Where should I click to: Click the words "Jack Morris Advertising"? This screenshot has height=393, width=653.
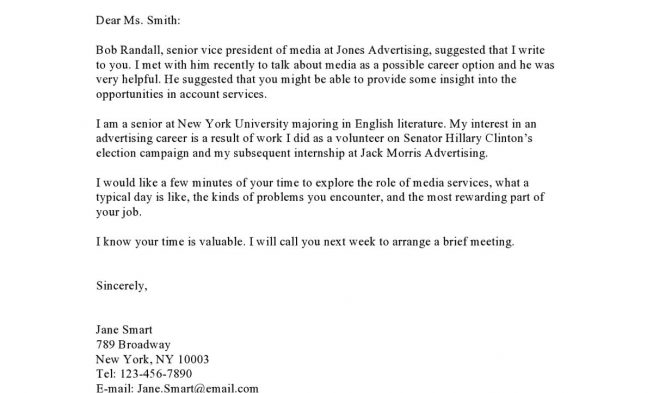coord(423,153)
